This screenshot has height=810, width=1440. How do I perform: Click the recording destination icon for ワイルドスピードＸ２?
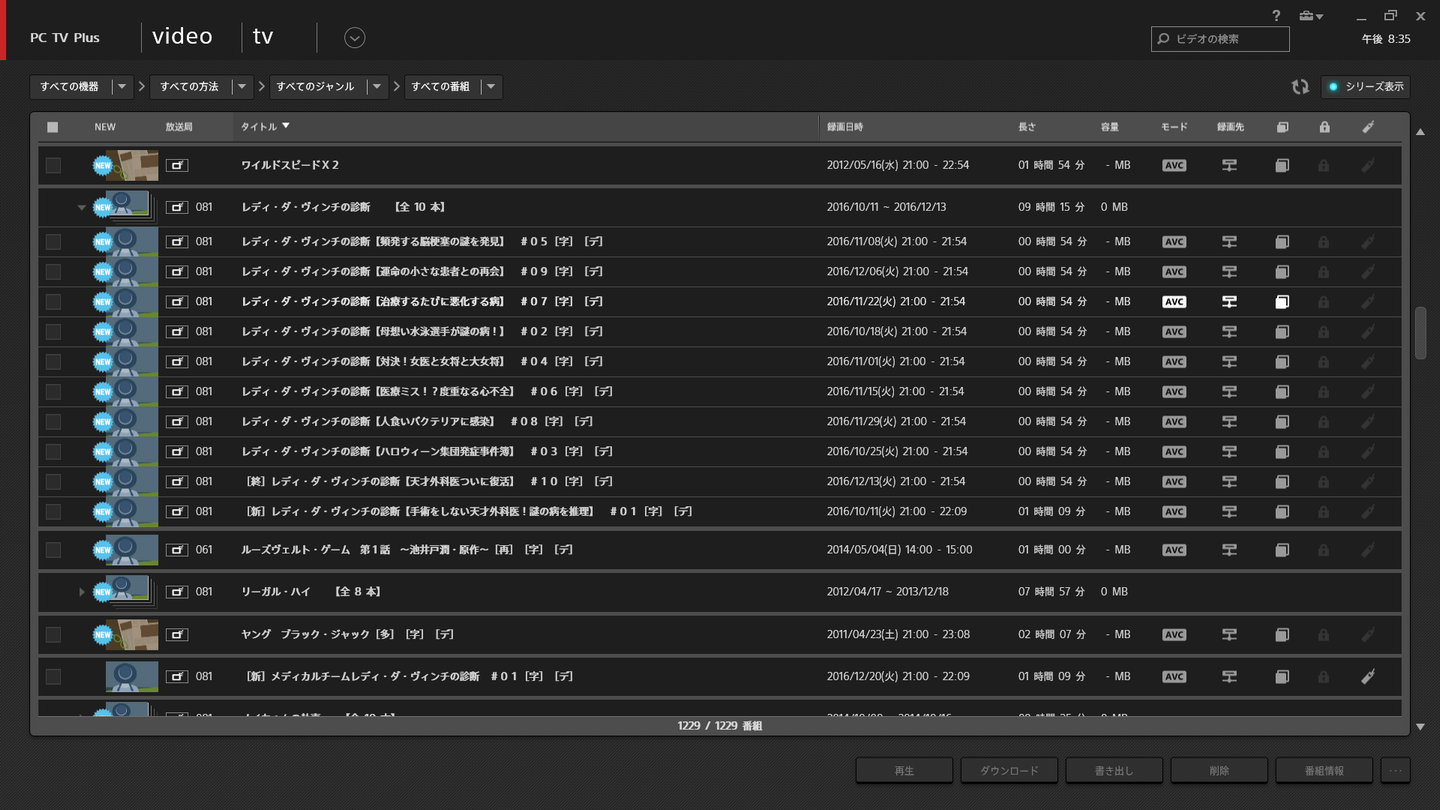click(x=1229, y=165)
